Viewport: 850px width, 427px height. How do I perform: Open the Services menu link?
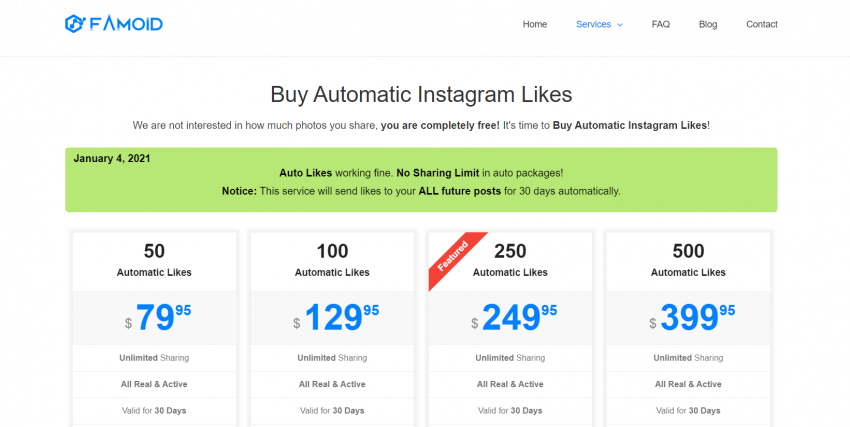593,24
